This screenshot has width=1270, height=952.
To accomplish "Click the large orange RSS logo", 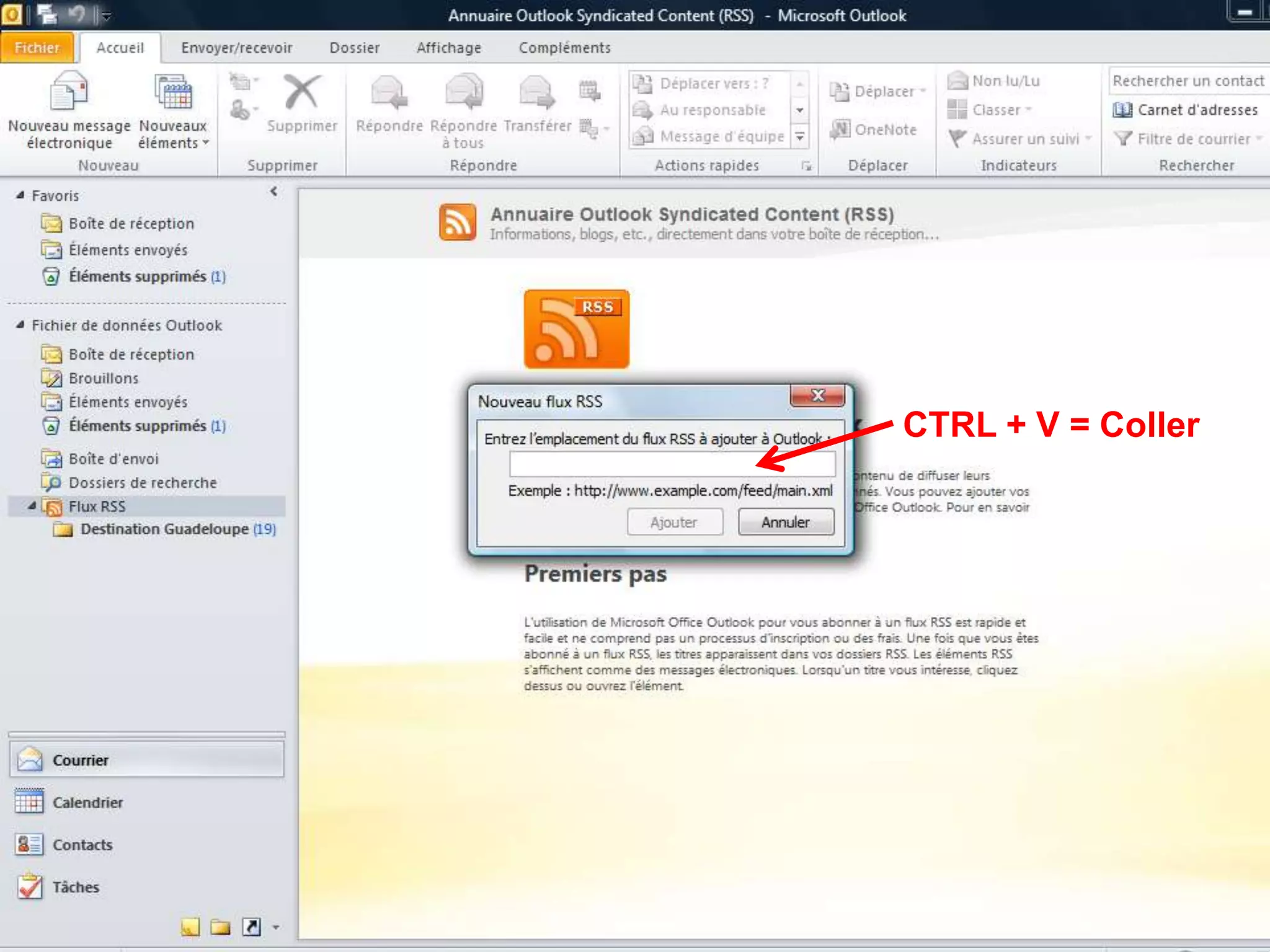I will coord(577,329).
